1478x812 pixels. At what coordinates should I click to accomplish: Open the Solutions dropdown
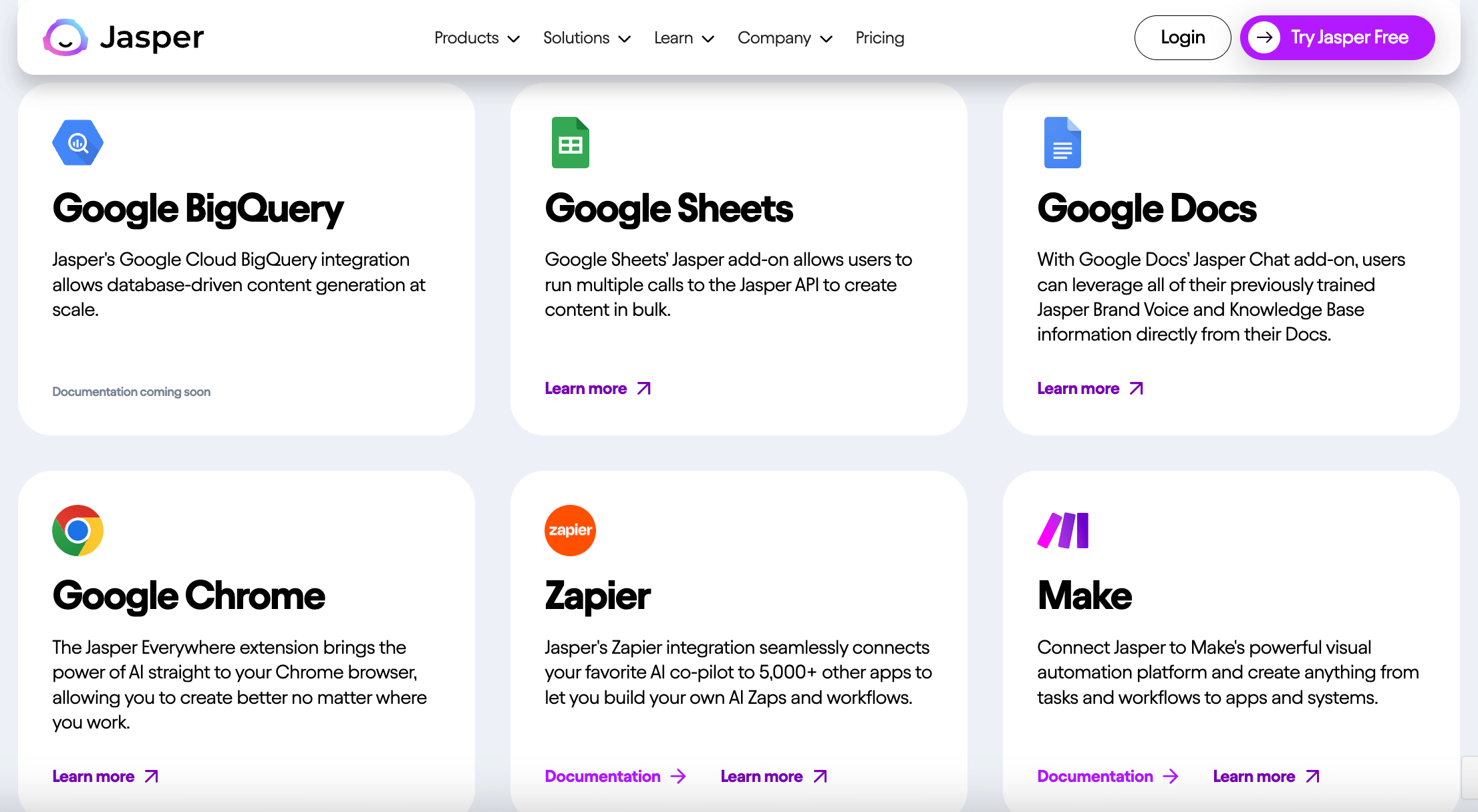pyautogui.click(x=586, y=38)
